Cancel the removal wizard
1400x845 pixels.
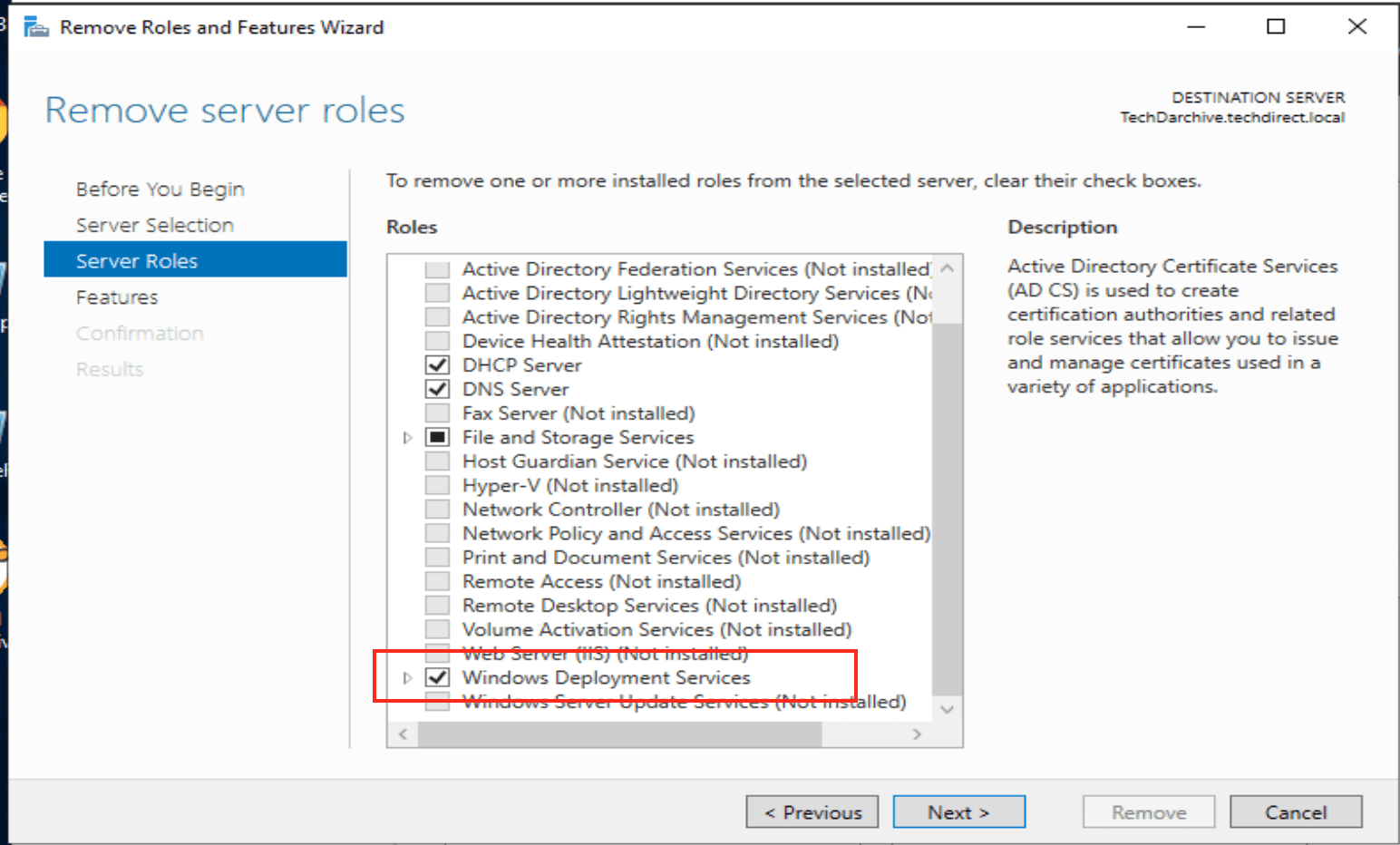1295,812
